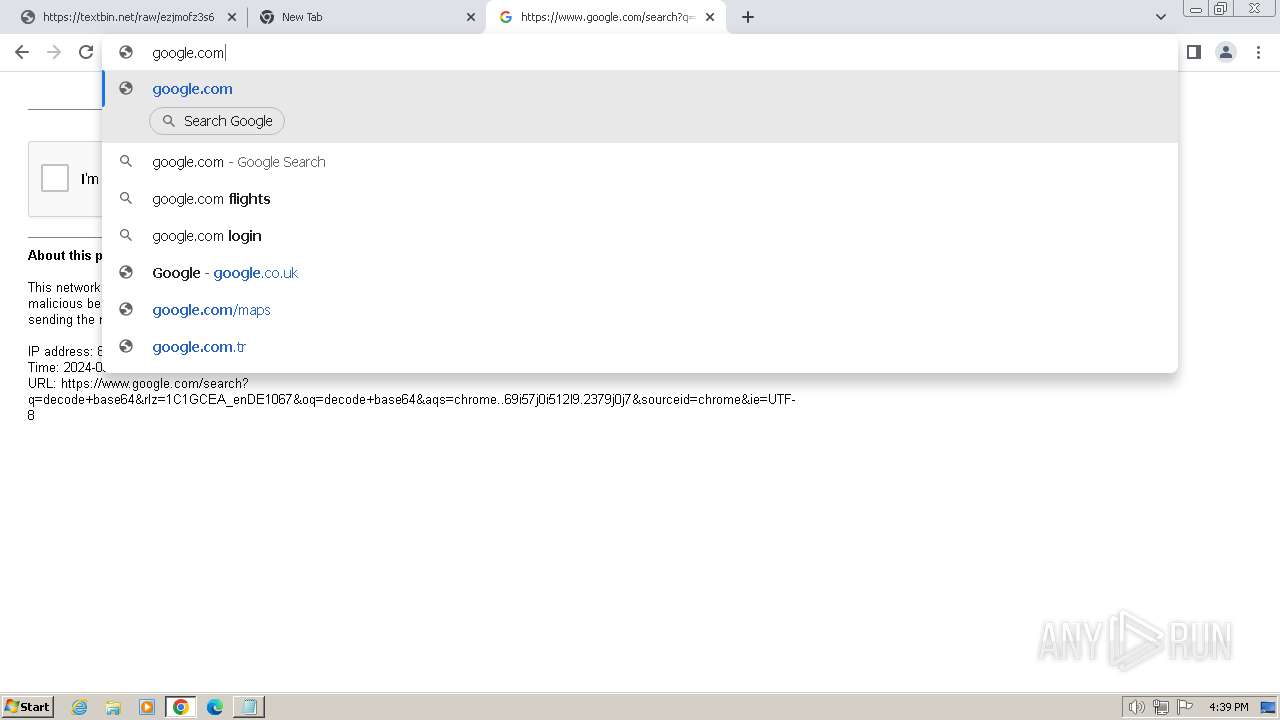The width and height of the screenshot is (1280, 720).
Task: Open the google.com.tr suggestion
Action: [x=640, y=347]
